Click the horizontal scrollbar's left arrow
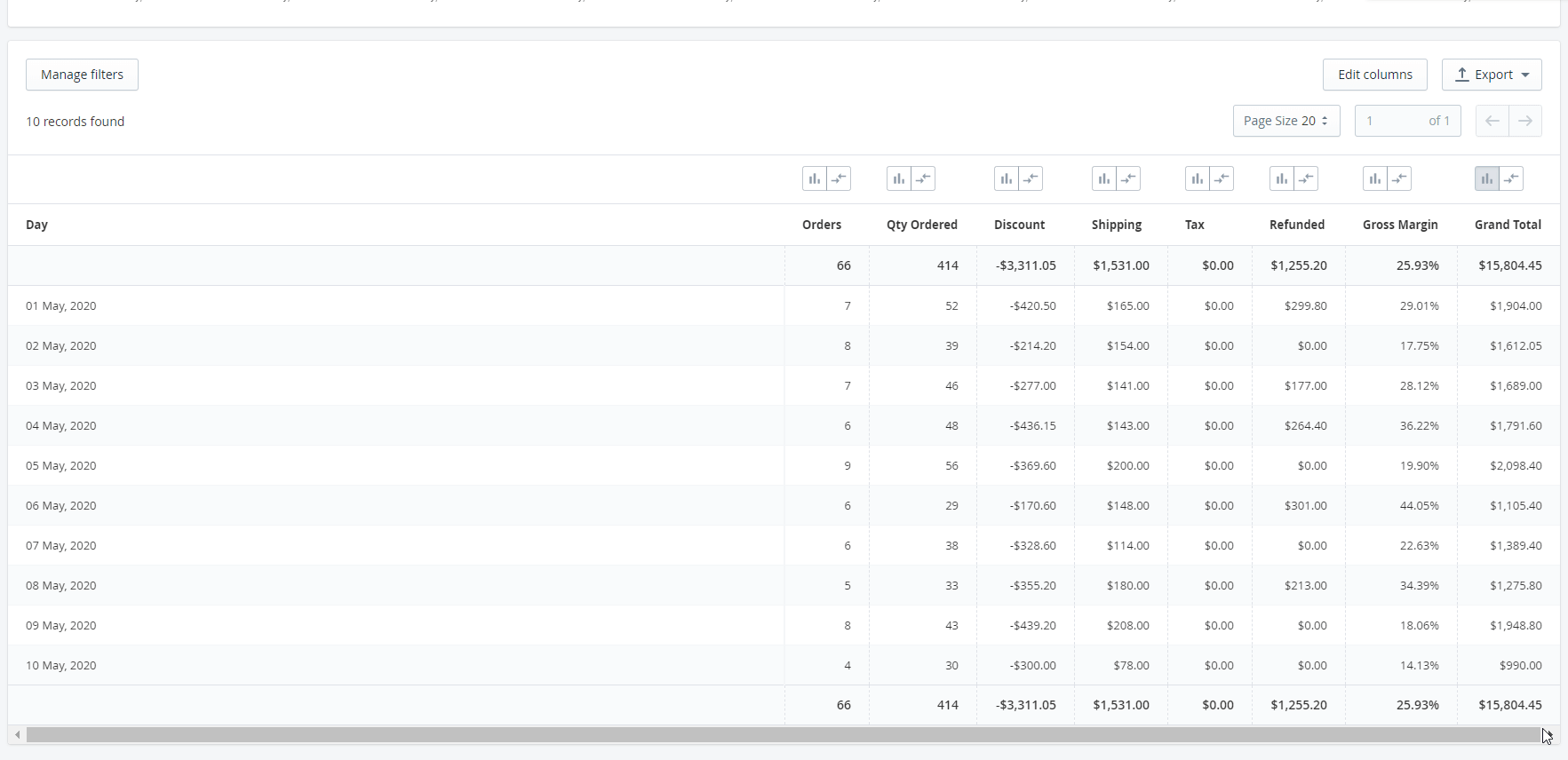The image size is (1568, 760). pyautogui.click(x=17, y=735)
